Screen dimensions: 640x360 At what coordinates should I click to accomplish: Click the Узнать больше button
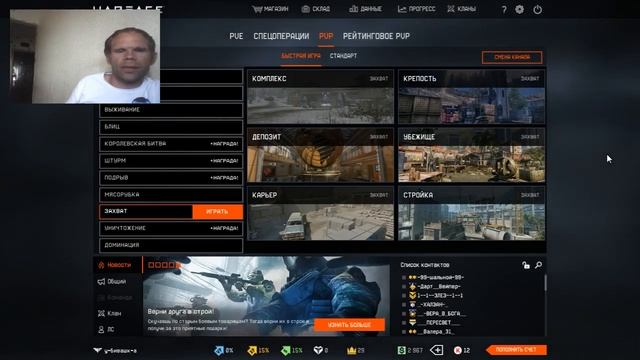pyautogui.click(x=349, y=325)
